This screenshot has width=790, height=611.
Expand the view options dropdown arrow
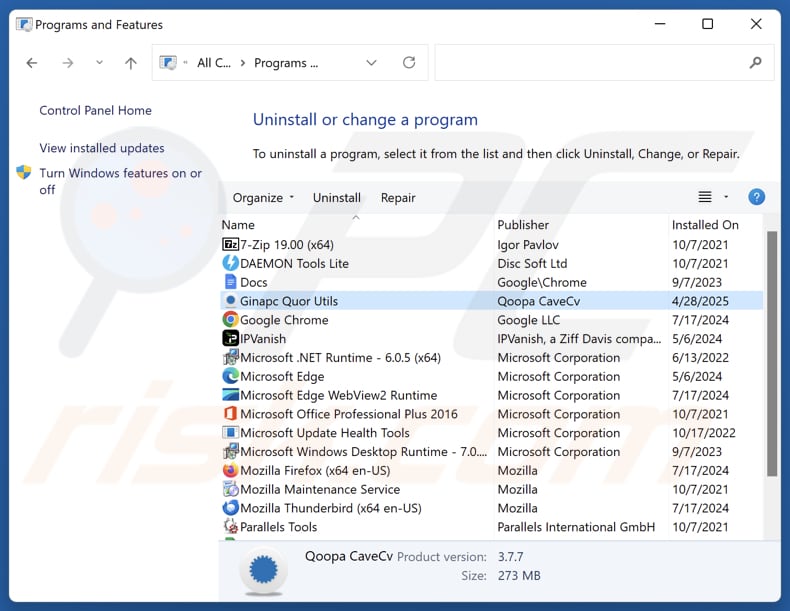[726, 197]
